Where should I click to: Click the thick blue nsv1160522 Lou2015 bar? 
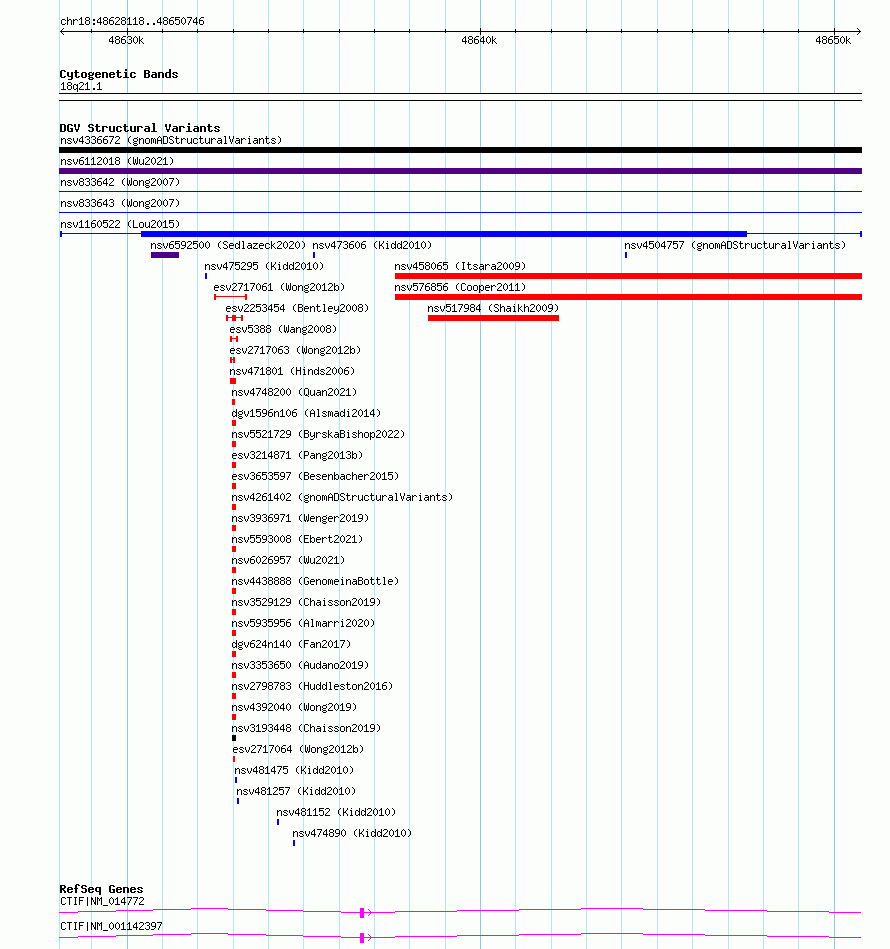click(444, 234)
